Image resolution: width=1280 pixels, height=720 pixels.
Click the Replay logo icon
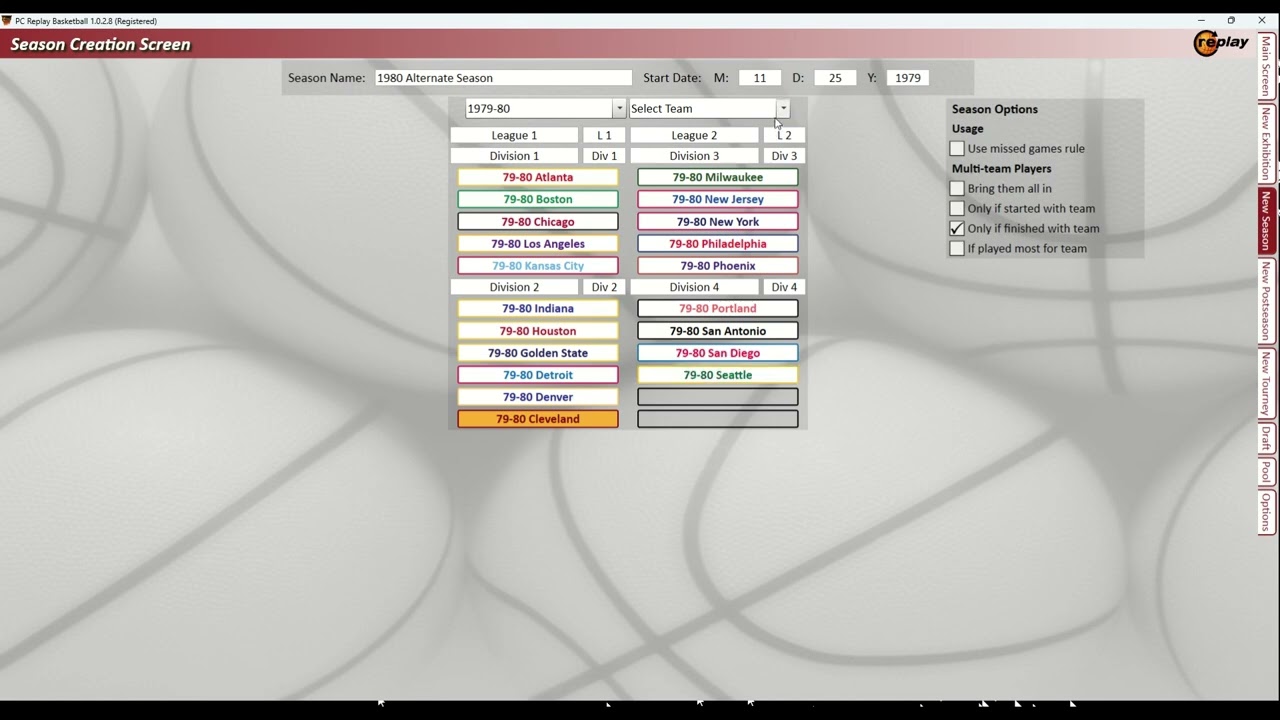1222,43
